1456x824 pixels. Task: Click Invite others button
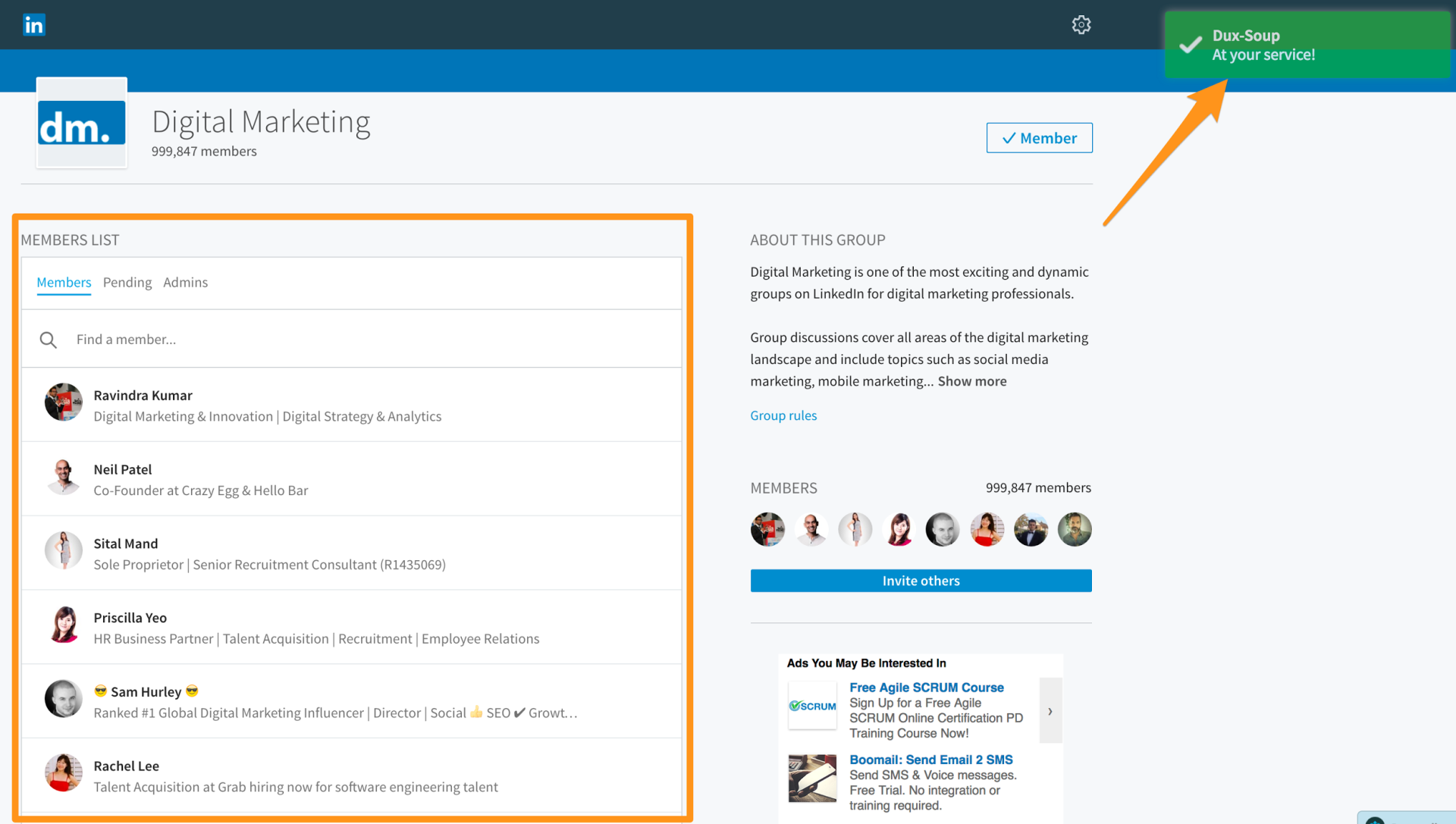[921, 580]
